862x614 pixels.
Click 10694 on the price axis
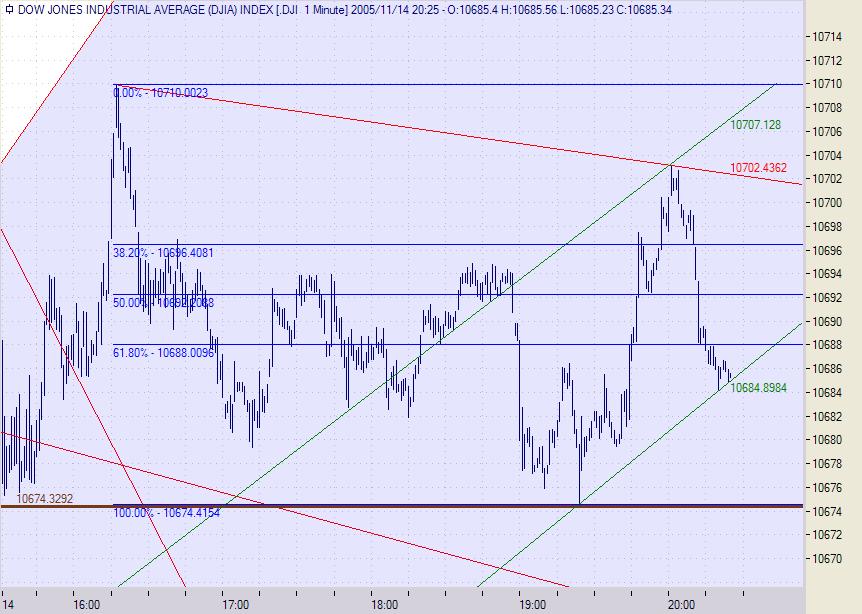coord(827,274)
